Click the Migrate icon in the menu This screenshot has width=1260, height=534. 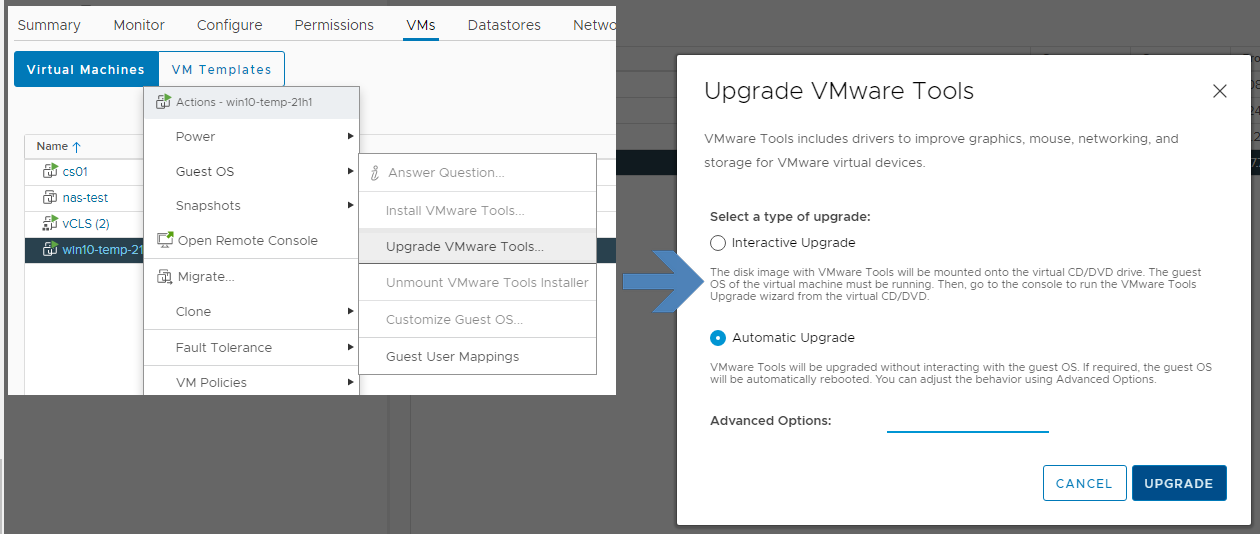coord(165,276)
